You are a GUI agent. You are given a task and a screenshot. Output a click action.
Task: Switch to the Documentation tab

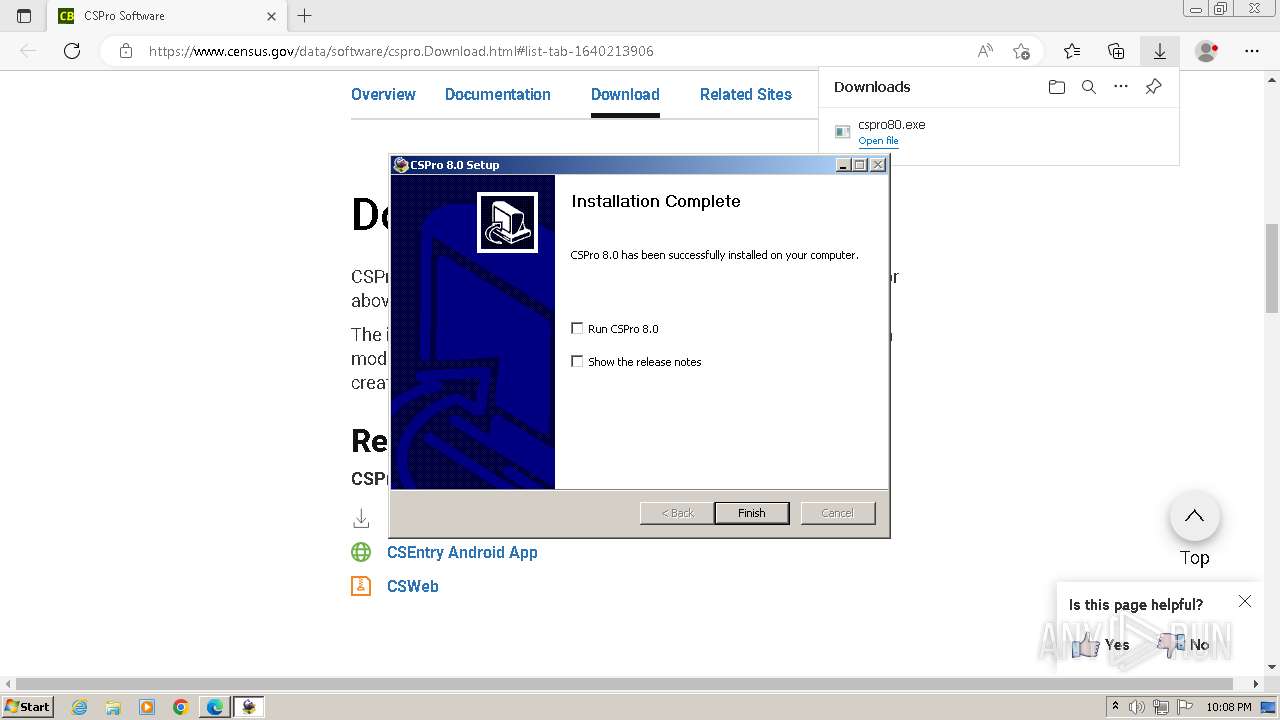[x=497, y=94]
